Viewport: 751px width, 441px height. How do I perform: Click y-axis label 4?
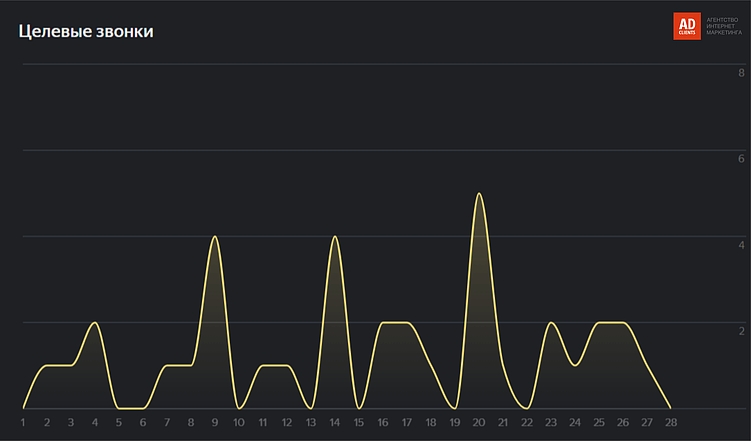741,245
